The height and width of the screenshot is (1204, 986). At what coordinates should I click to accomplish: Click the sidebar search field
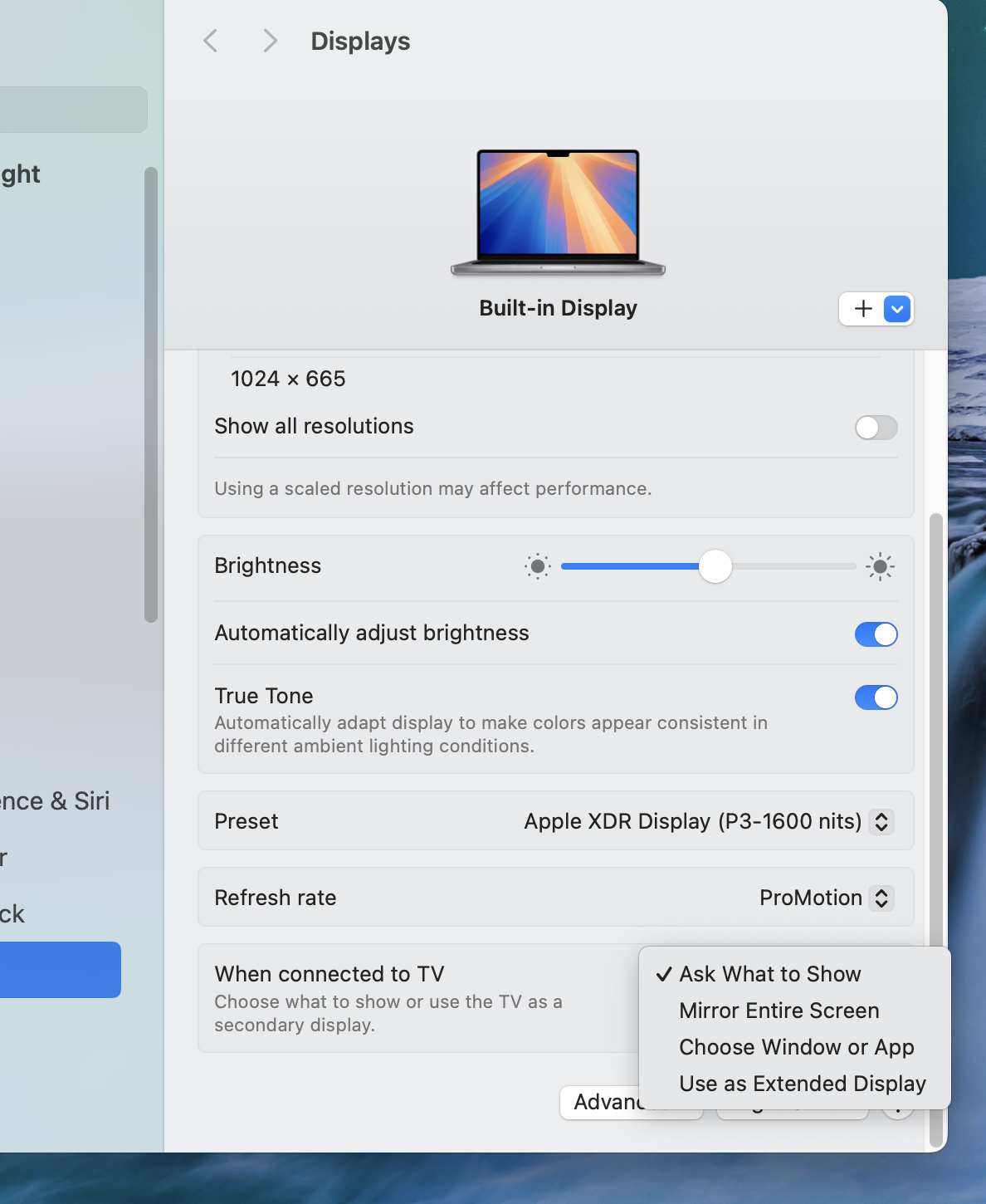pos(73,110)
